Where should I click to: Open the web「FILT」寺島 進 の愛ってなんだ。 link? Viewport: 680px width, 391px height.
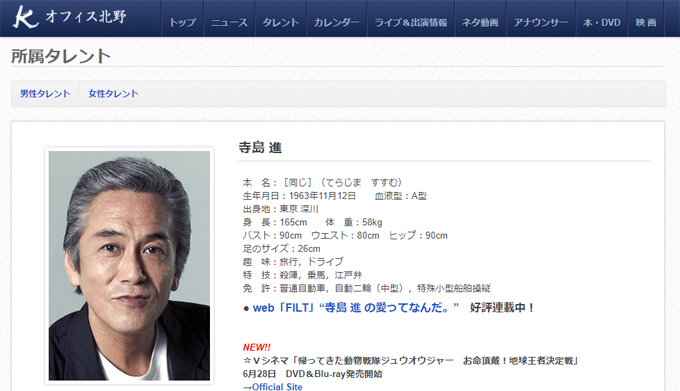pyautogui.click(x=356, y=308)
